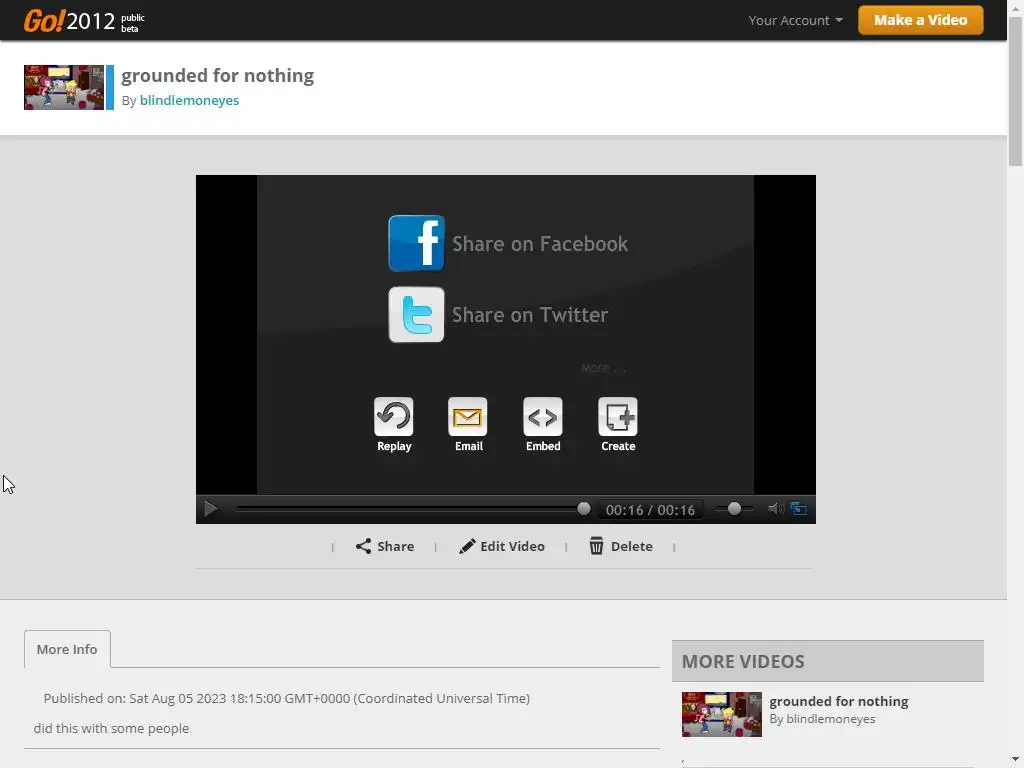Click the Facebook share icon in the player
The height and width of the screenshot is (768, 1024).
tap(416, 243)
